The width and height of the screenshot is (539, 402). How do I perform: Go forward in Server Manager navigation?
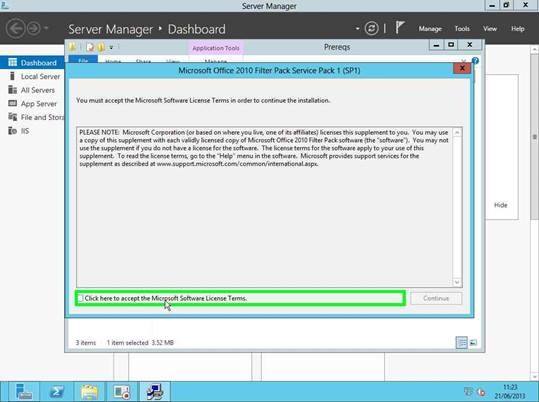coord(34,29)
